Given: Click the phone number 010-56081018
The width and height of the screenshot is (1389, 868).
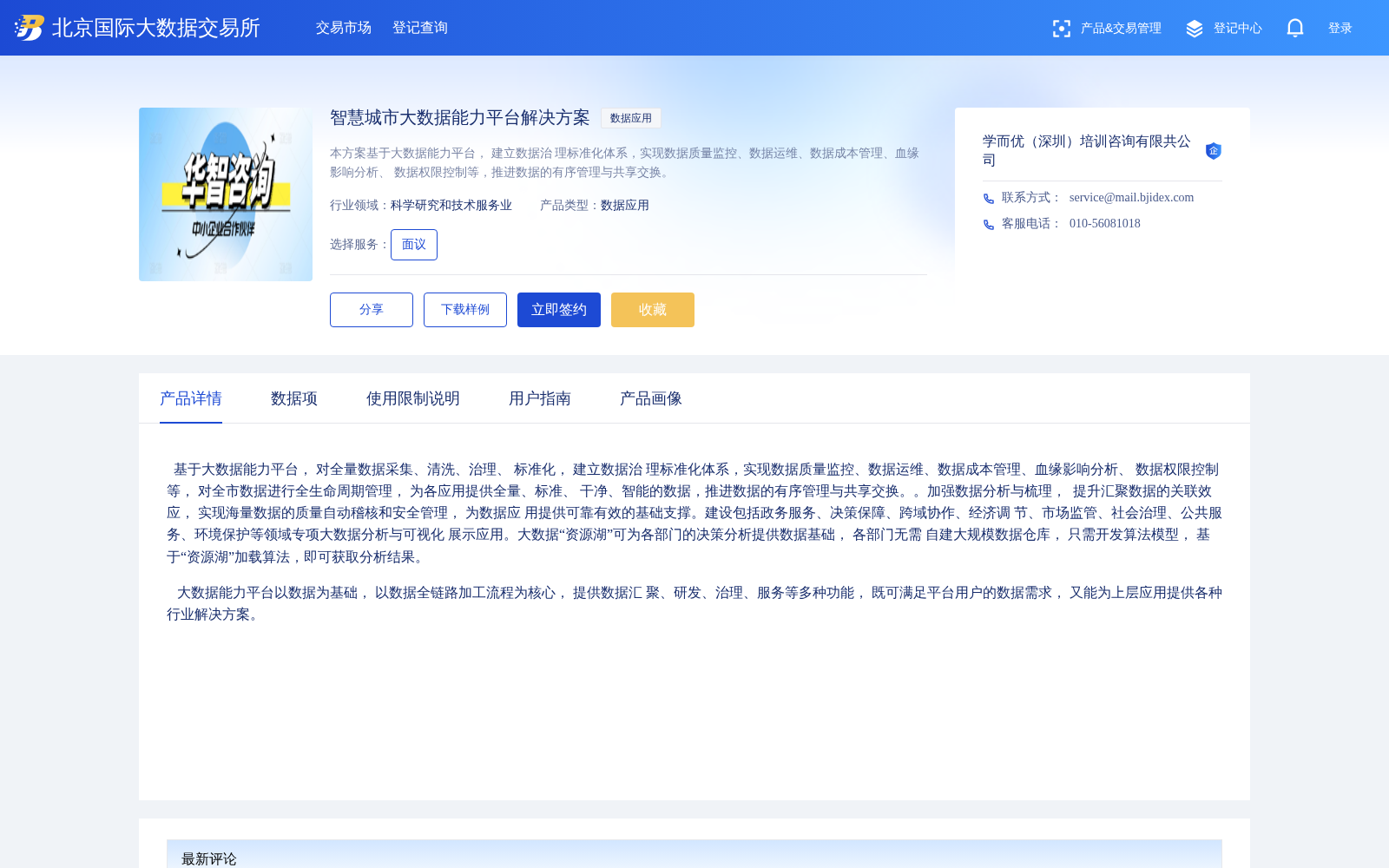Looking at the screenshot, I should pos(1105,224).
